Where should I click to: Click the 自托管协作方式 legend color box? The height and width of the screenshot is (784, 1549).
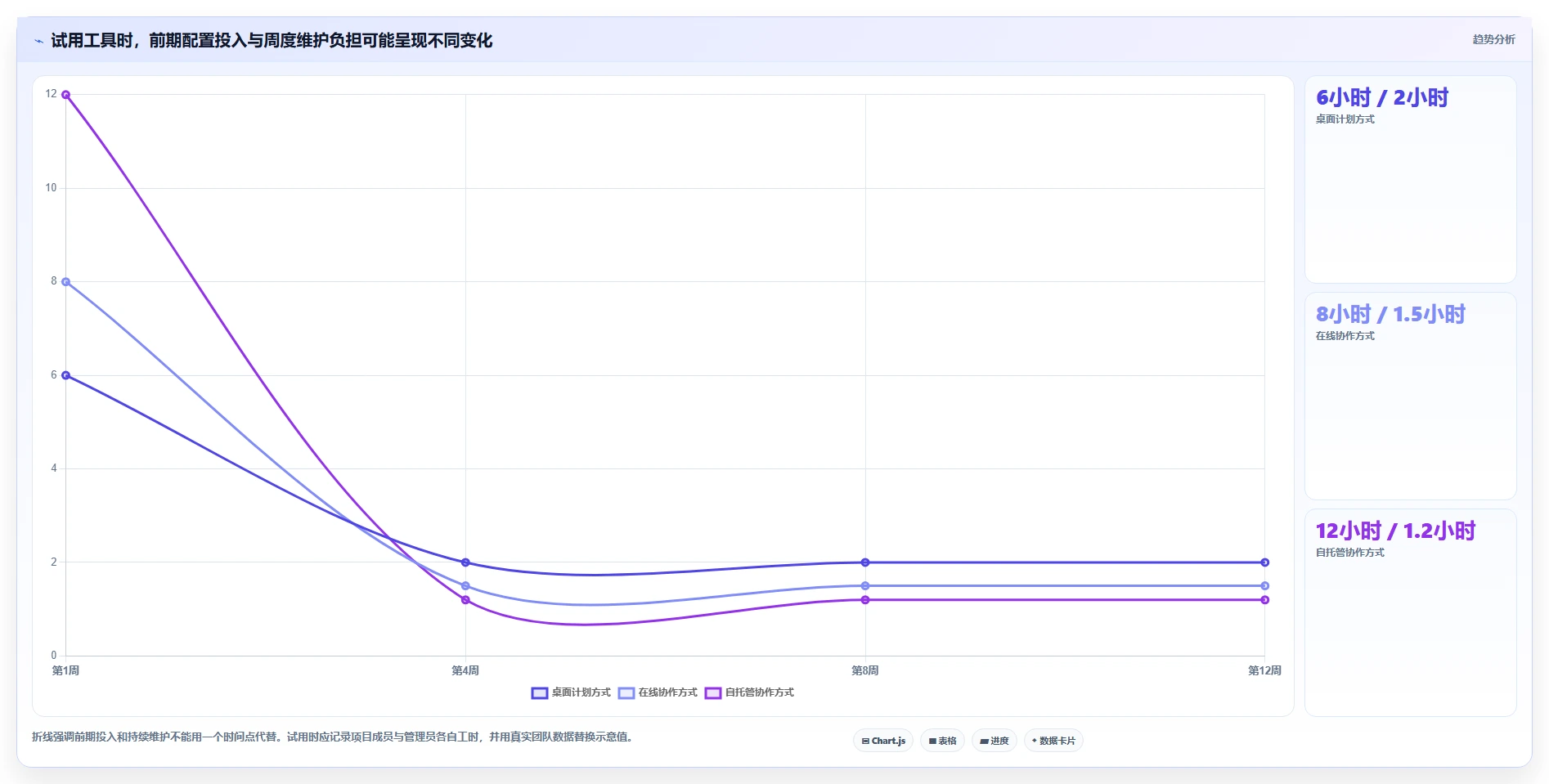713,693
